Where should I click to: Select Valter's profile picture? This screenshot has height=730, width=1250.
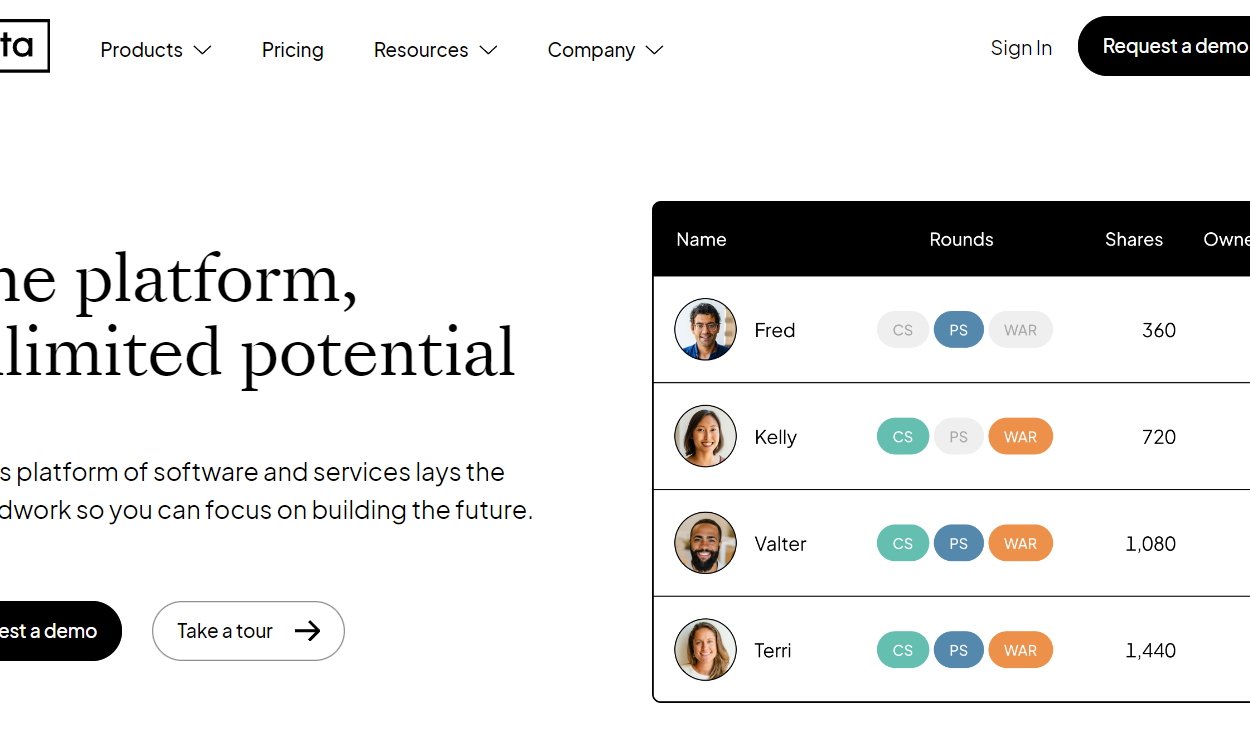[x=705, y=543]
